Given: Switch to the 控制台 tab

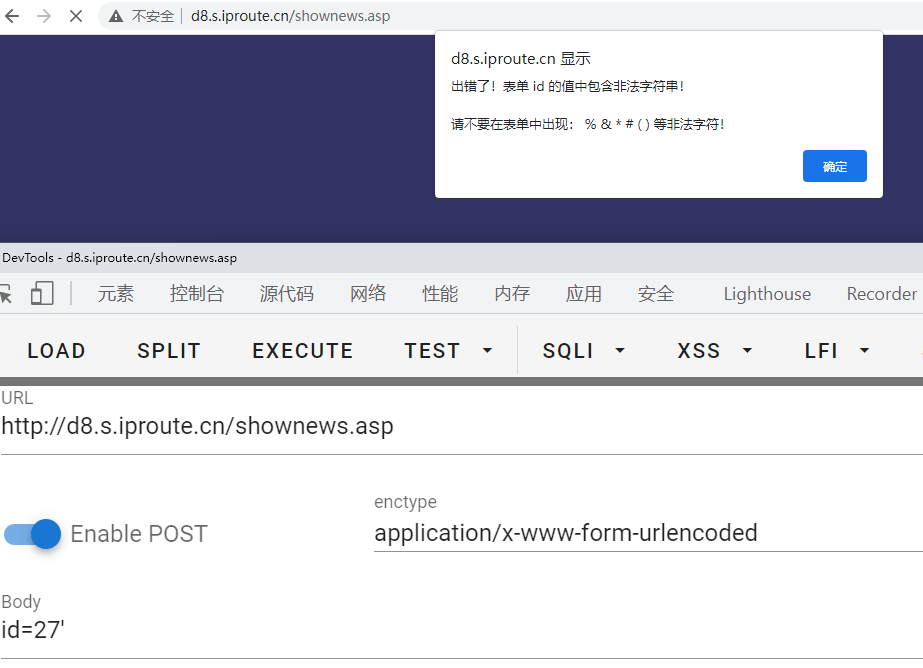Looking at the screenshot, I should pyautogui.click(x=196, y=294).
